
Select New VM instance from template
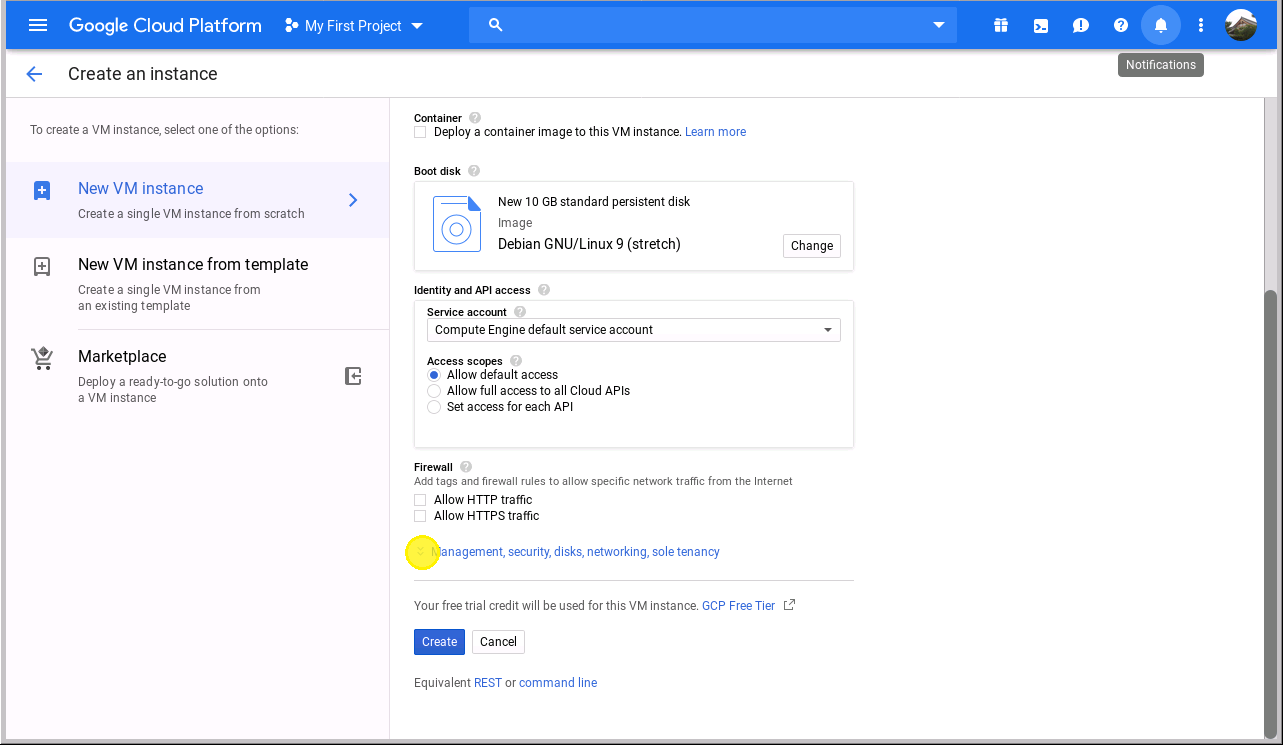(x=197, y=284)
